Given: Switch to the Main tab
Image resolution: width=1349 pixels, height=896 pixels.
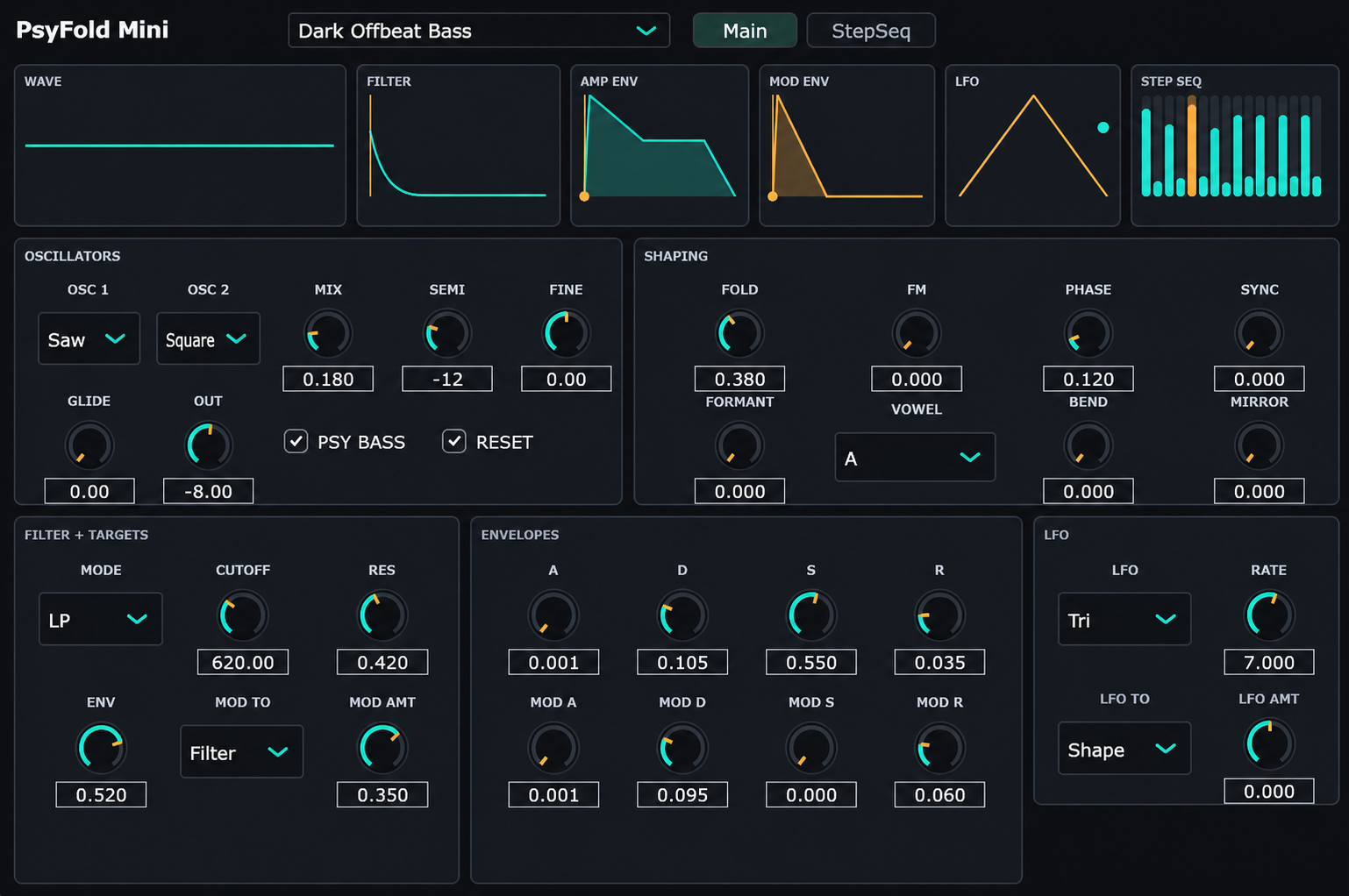Looking at the screenshot, I should coord(745,31).
